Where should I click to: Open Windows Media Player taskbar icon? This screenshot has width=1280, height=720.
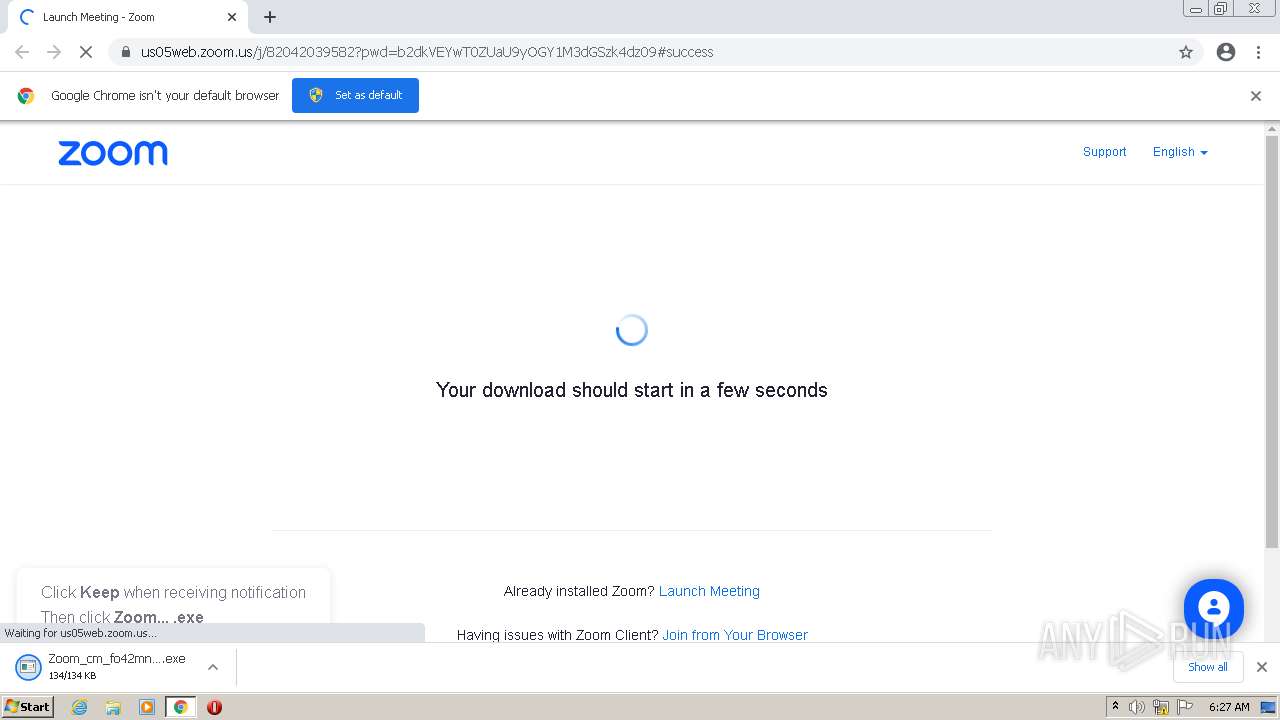tap(147, 707)
